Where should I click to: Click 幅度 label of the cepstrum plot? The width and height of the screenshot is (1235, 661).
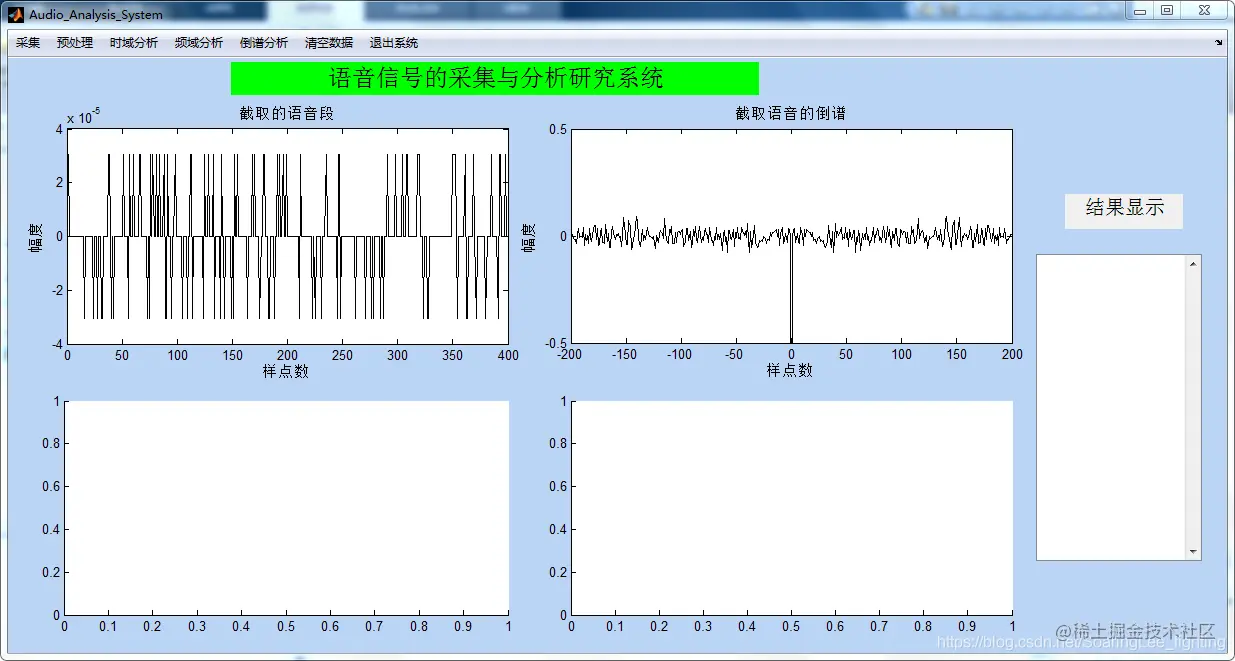click(x=528, y=237)
